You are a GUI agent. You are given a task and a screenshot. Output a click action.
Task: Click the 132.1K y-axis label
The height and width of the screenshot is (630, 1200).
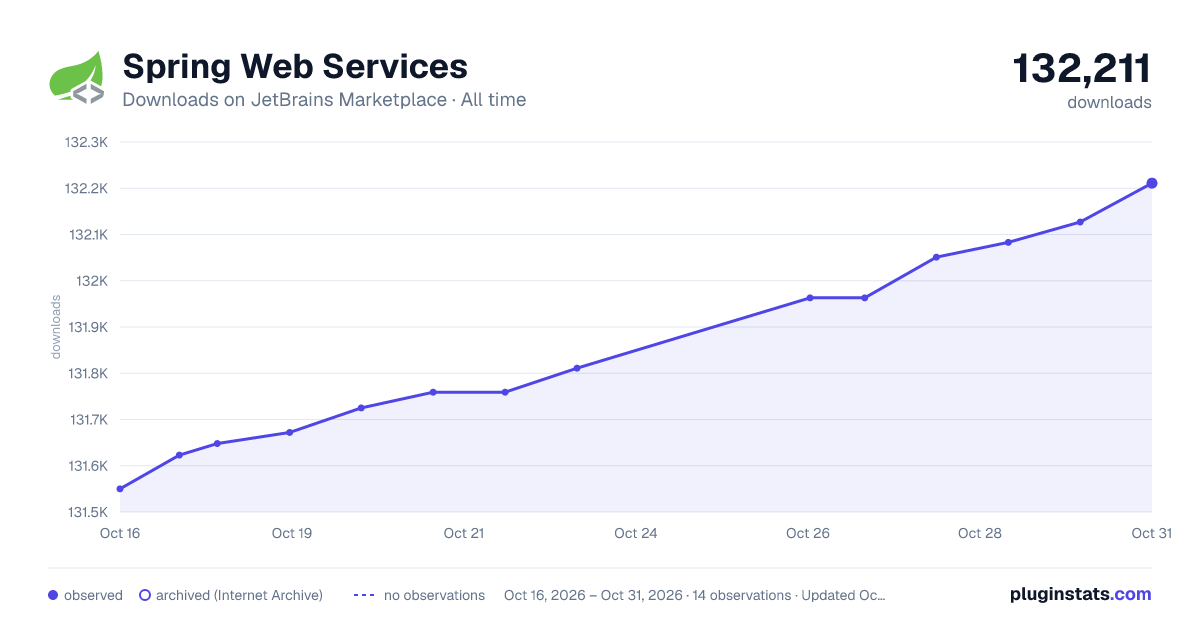tap(87, 235)
